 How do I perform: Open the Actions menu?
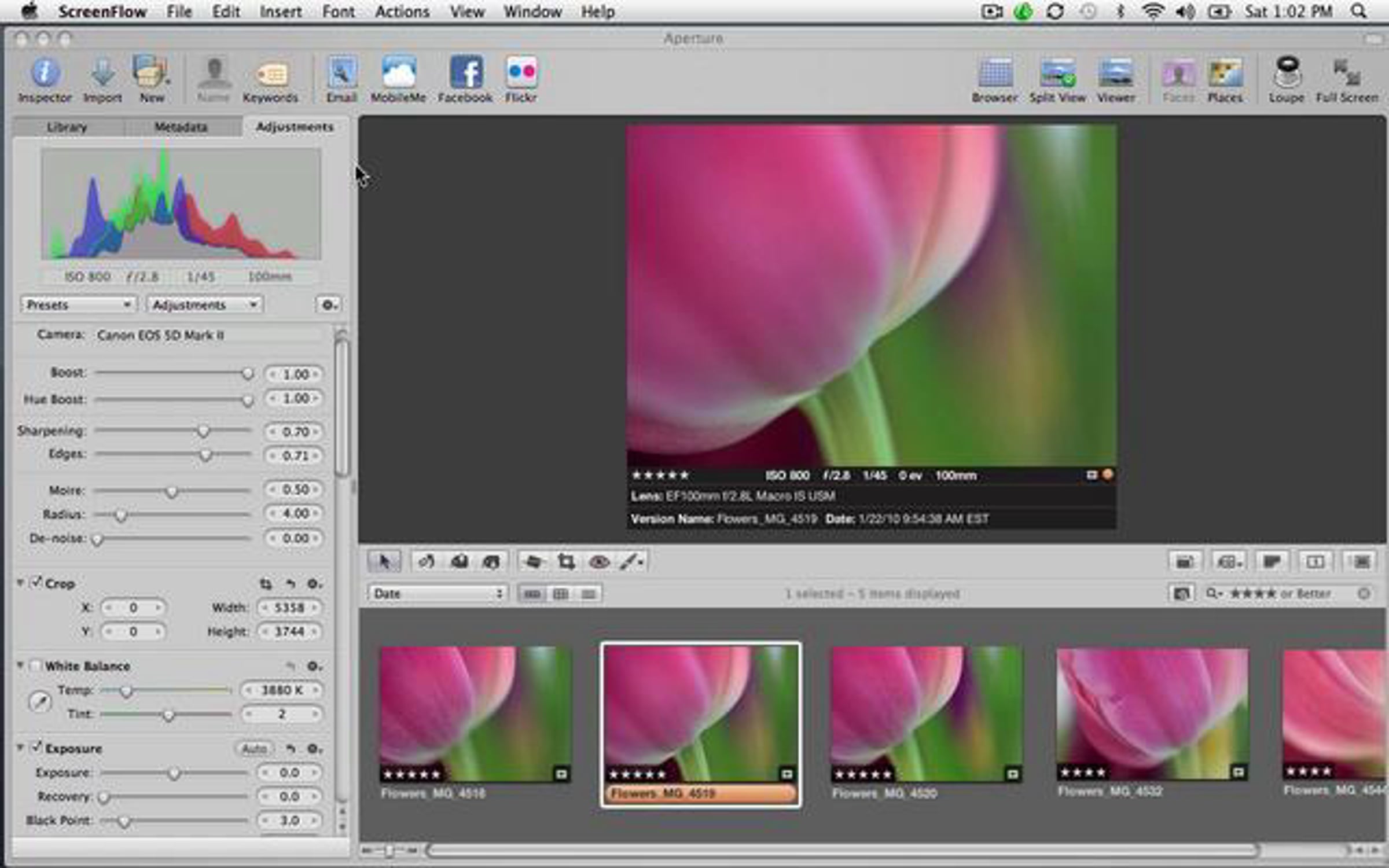[402, 12]
